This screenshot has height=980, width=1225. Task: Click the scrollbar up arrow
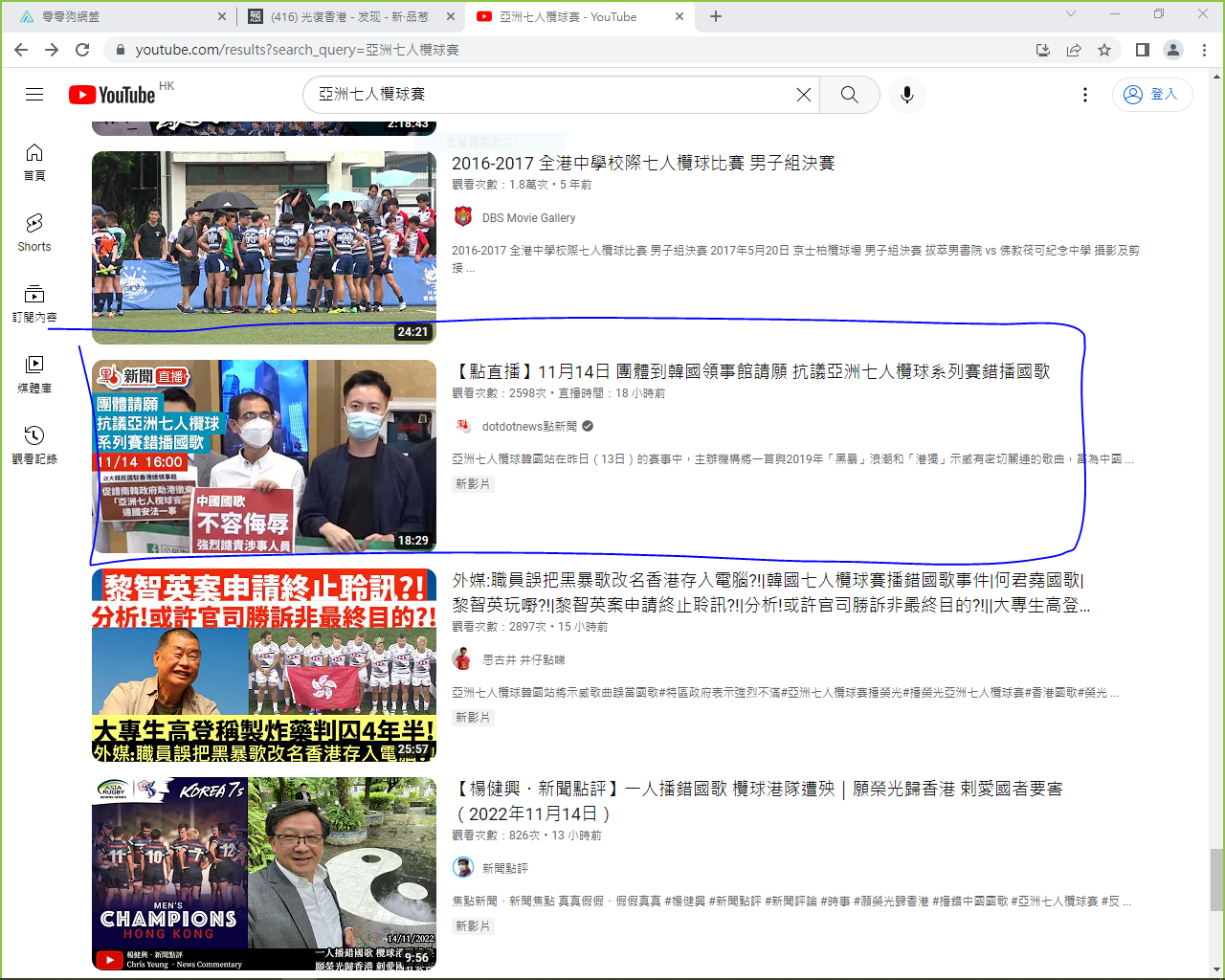(x=1216, y=77)
